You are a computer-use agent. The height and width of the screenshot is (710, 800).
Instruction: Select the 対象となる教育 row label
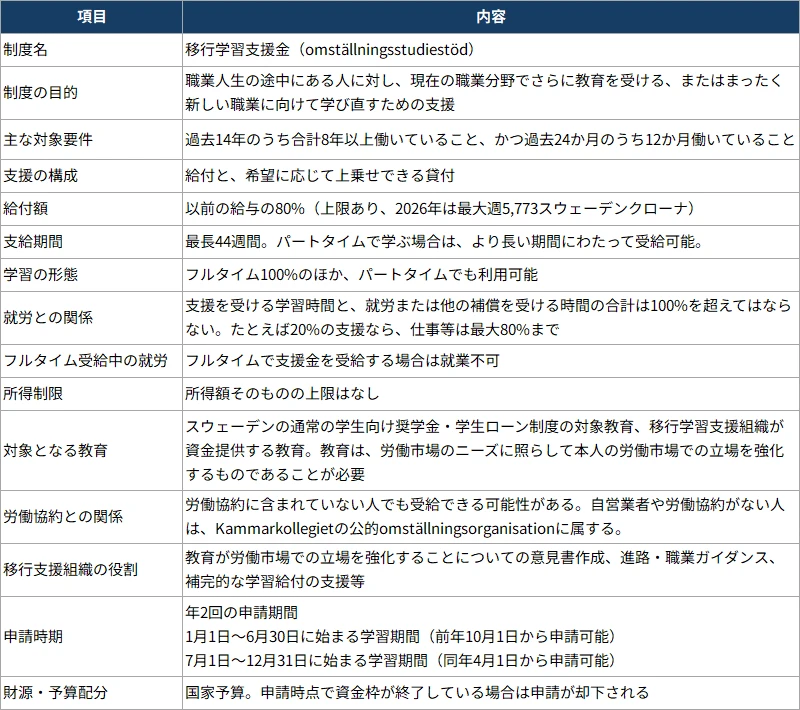click(91, 450)
